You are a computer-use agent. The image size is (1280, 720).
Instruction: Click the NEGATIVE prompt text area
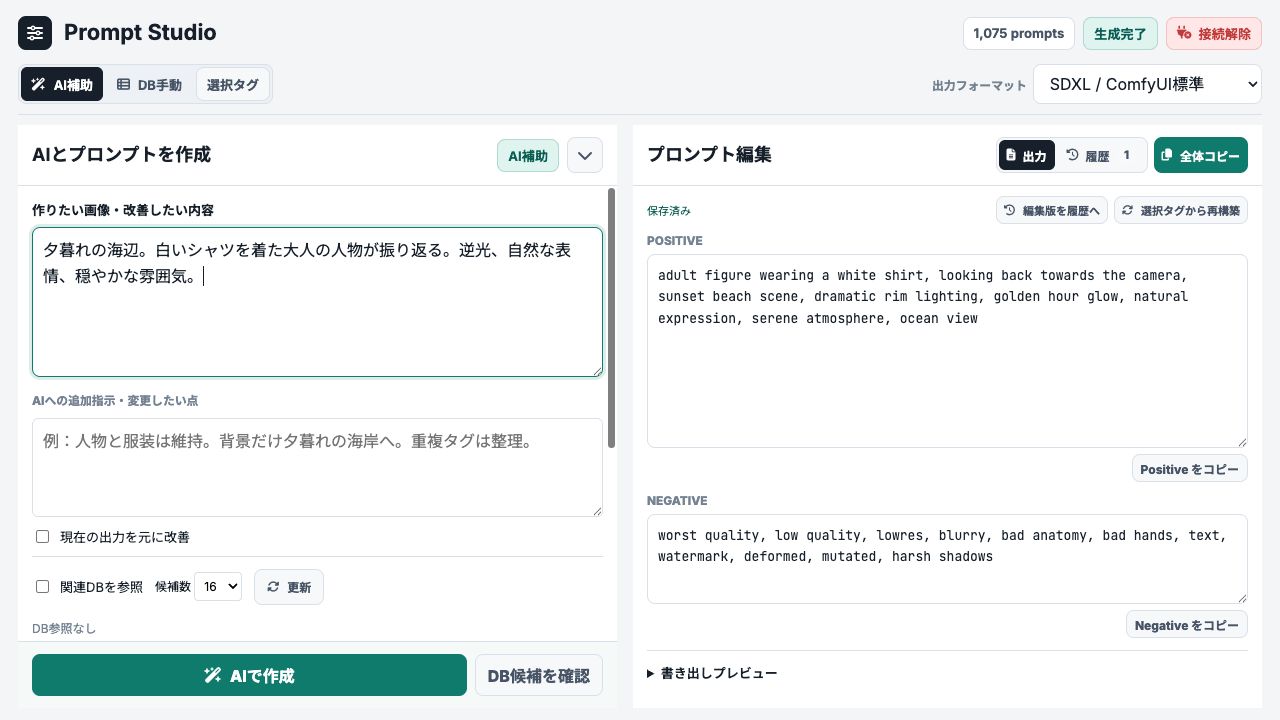(947, 559)
